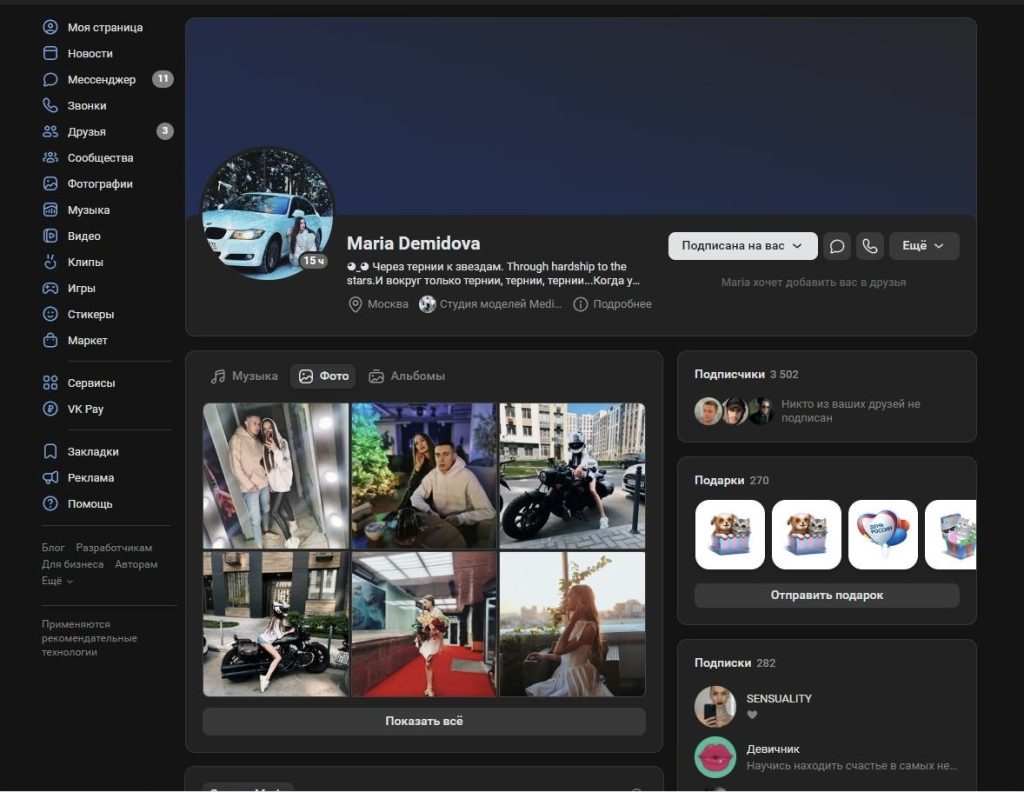1024x792 pixels.
Task: Open 'Подробнее' profile details link
Action: [x=612, y=304]
